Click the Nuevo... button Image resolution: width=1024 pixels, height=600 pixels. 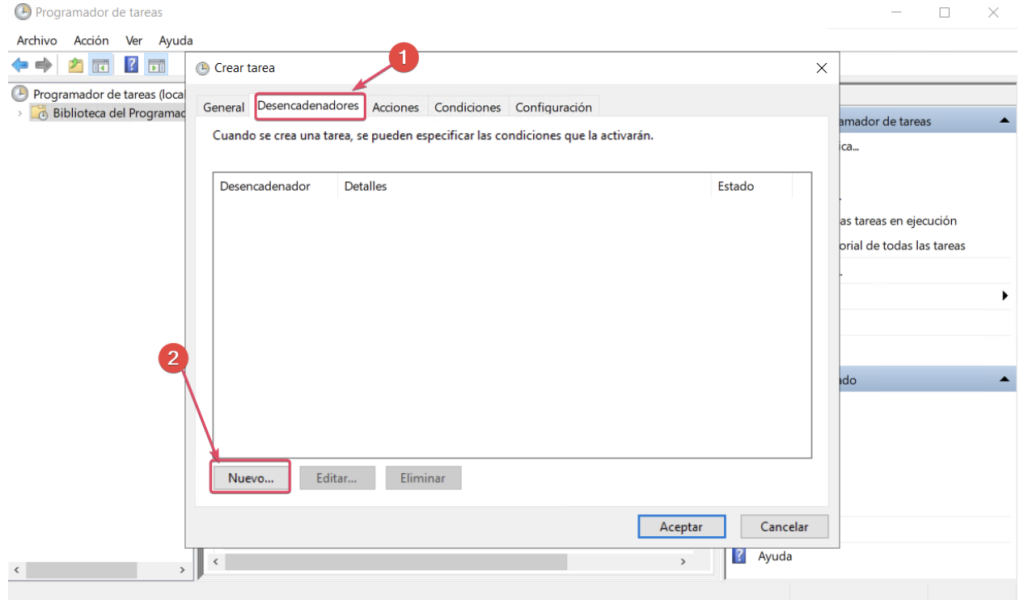(x=250, y=478)
